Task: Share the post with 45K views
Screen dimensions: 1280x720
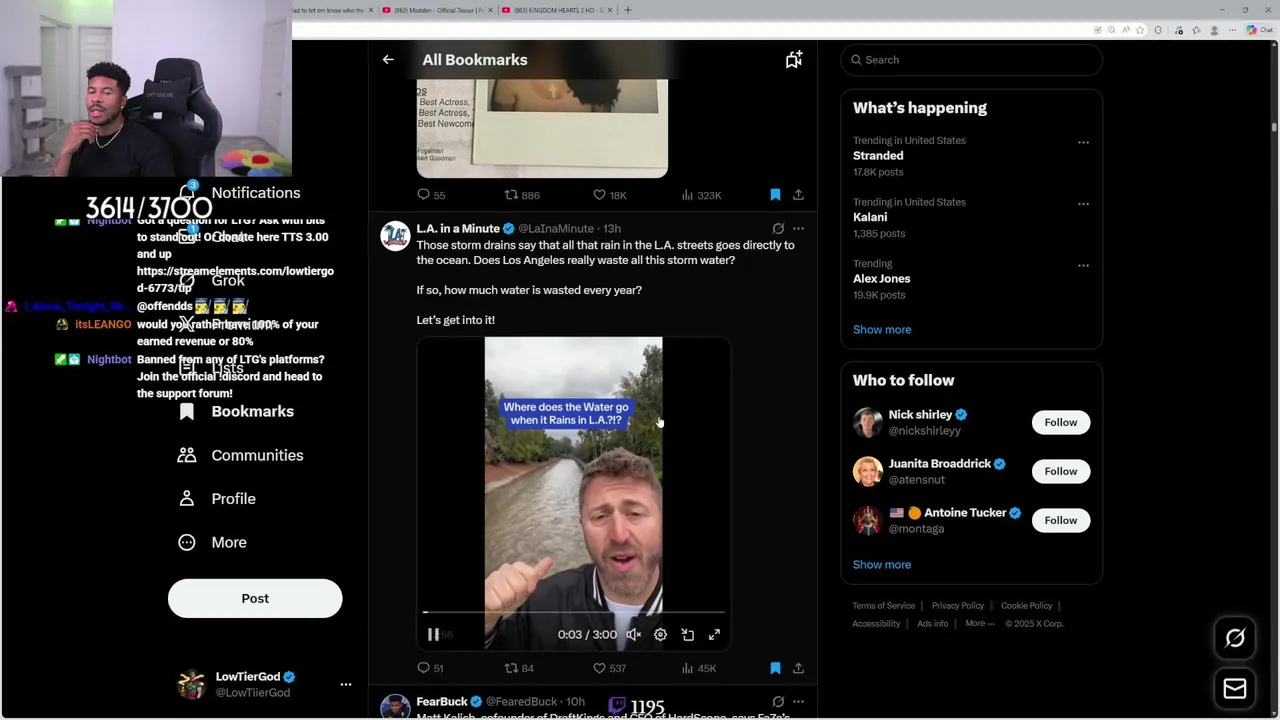Action: (798, 668)
